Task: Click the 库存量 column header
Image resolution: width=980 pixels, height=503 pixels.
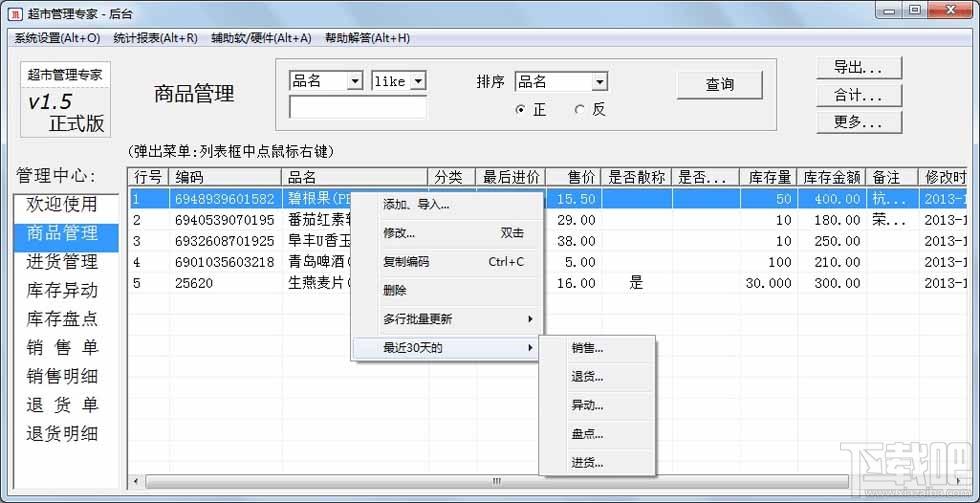Action: click(769, 177)
